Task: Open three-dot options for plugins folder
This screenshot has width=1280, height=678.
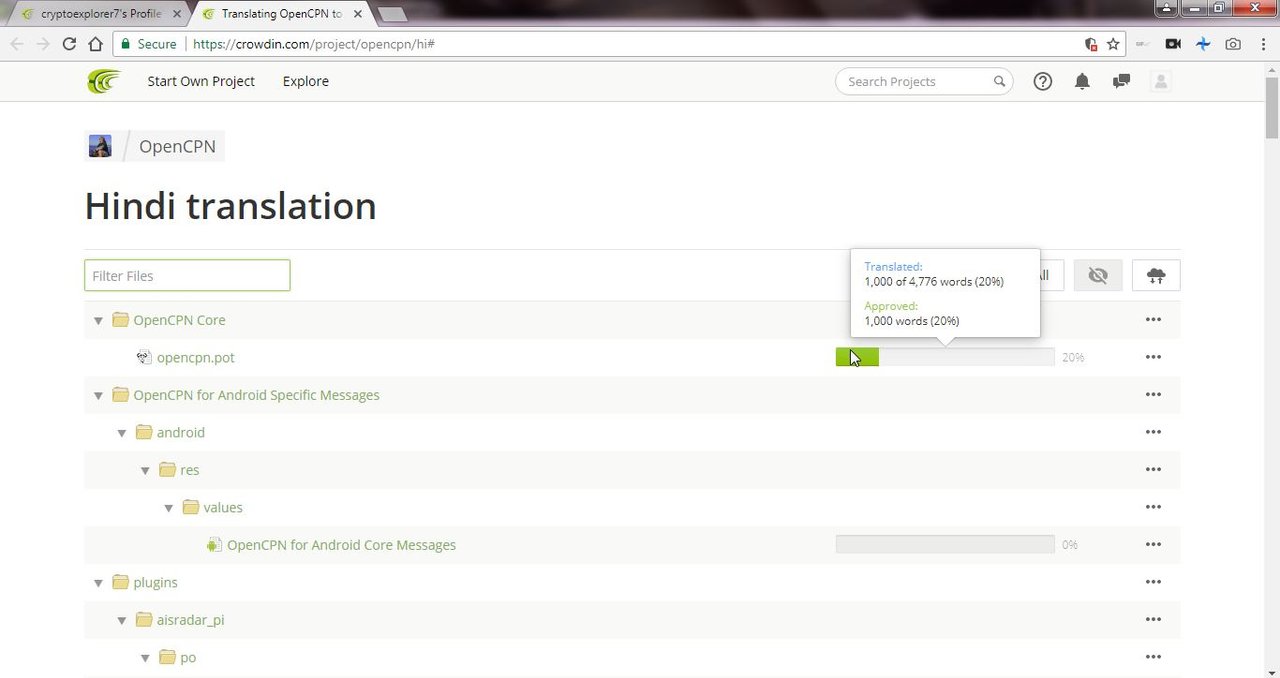Action: [x=1153, y=582]
